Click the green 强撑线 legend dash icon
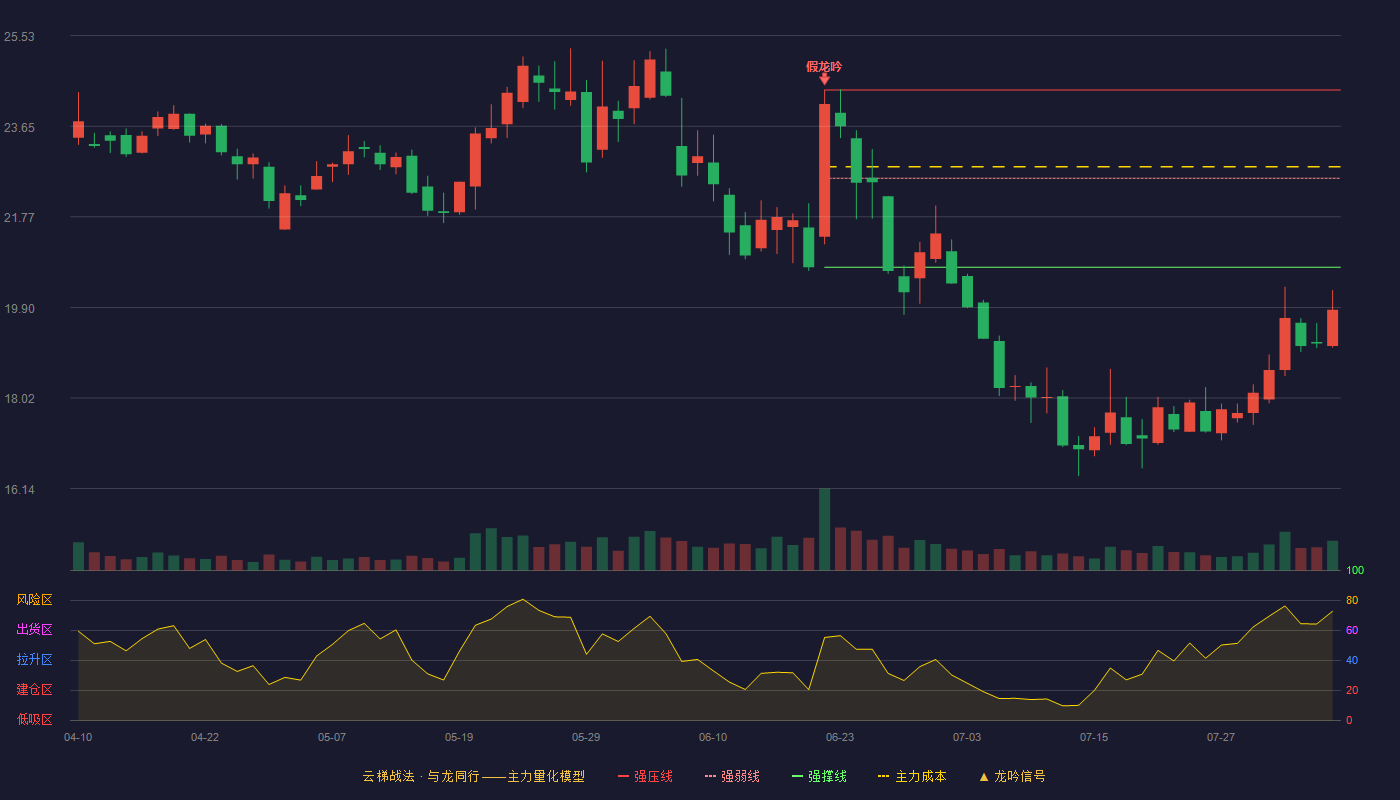This screenshot has height=800, width=1400. (x=797, y=777)
